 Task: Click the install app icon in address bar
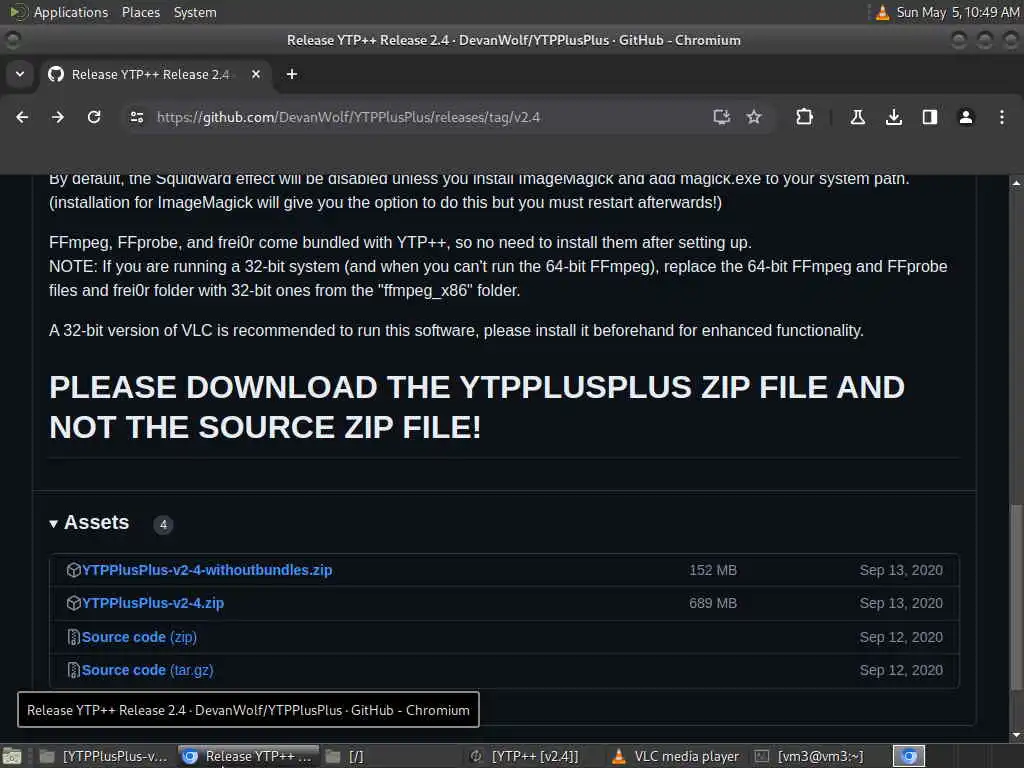(721, 117)
